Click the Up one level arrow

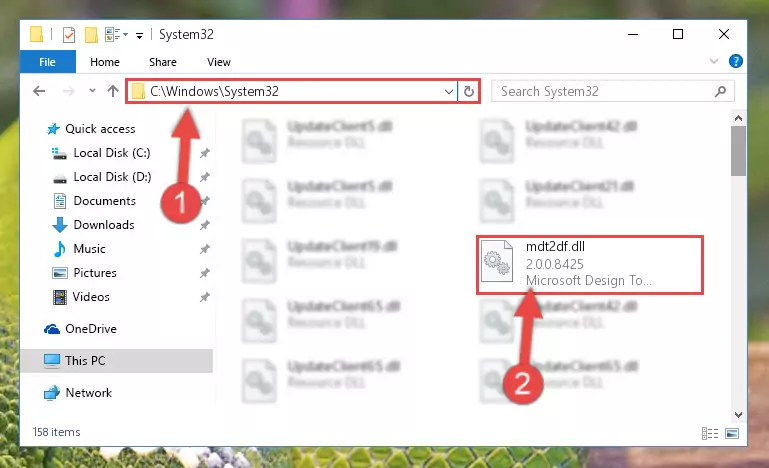click(x=113, y=91)
